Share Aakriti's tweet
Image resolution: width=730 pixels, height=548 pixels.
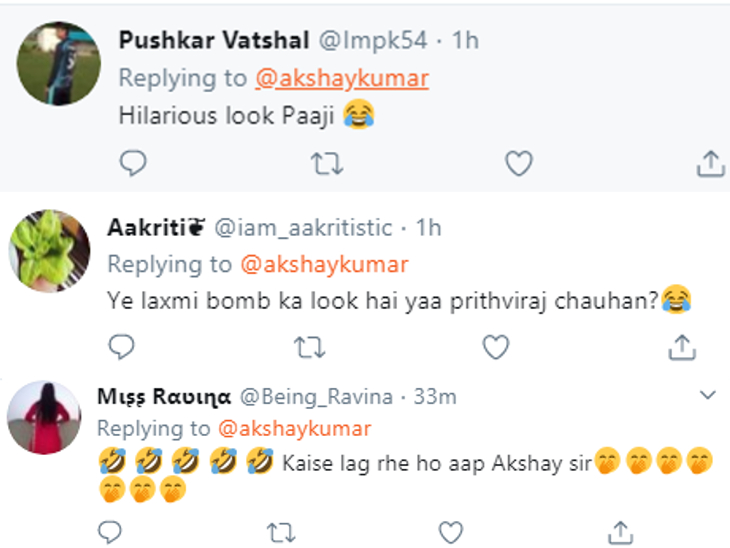click(x=682, y=347)
